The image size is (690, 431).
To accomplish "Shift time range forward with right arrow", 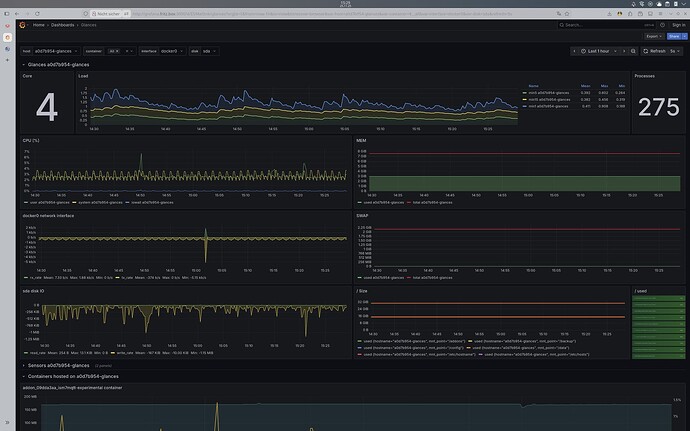I will point(624,51).
